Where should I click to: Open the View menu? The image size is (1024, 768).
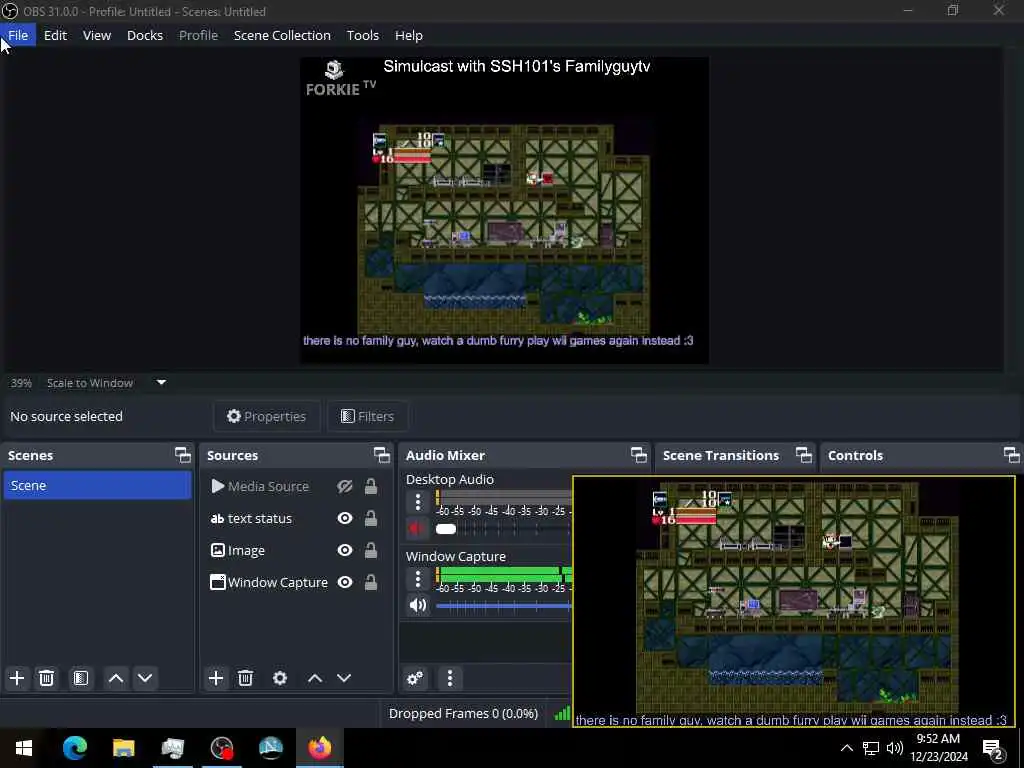point(97,35)
